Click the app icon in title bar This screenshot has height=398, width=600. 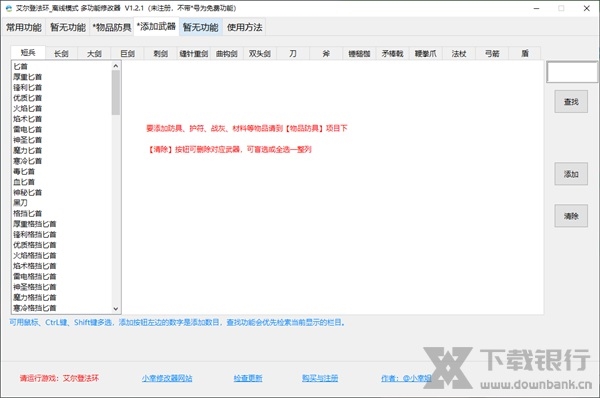[x=8, y=8]
